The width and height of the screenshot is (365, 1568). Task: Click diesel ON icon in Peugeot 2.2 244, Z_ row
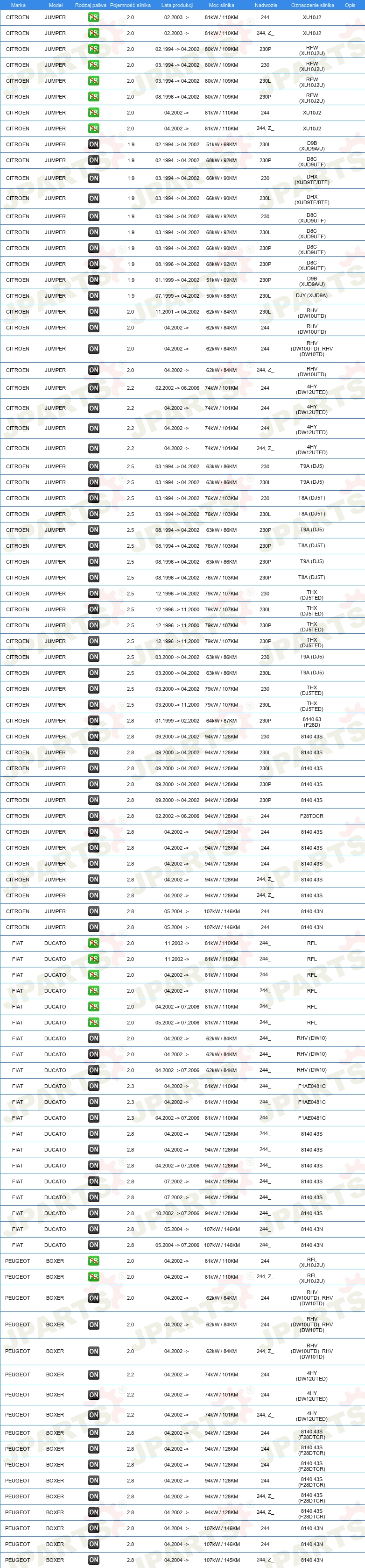click(x=94, y=1415)
